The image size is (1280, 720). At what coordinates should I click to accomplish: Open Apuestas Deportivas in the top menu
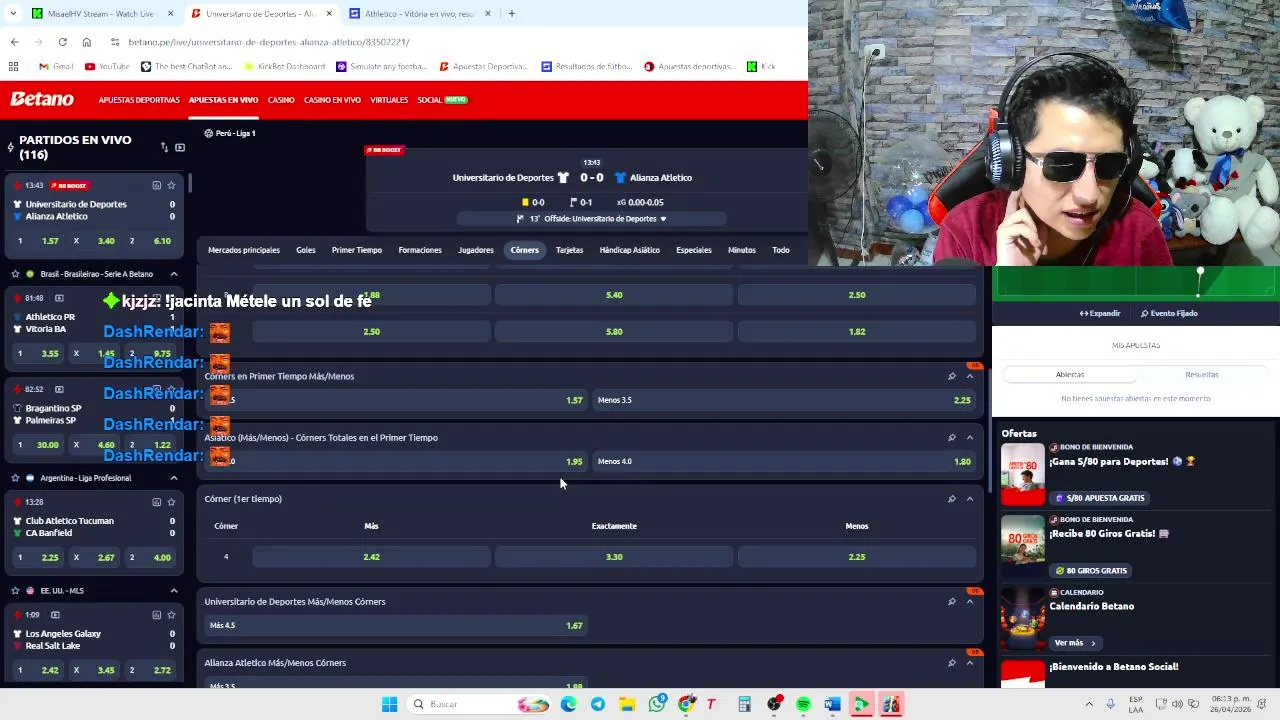click(x=139, y=100)
